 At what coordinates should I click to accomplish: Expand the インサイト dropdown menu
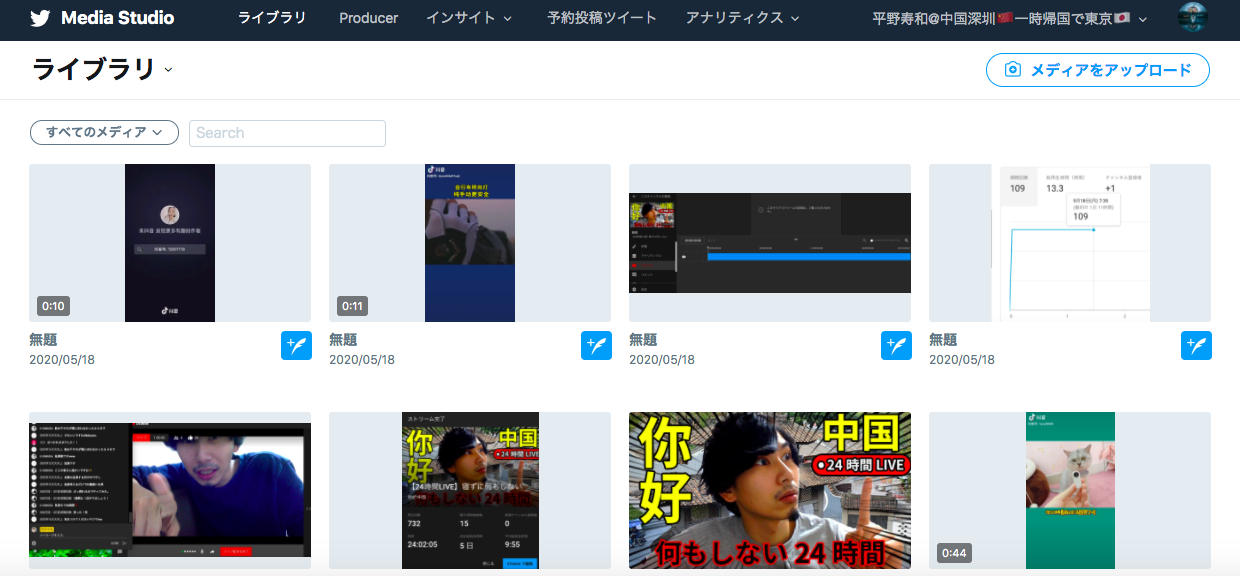[x=469, y=18]
